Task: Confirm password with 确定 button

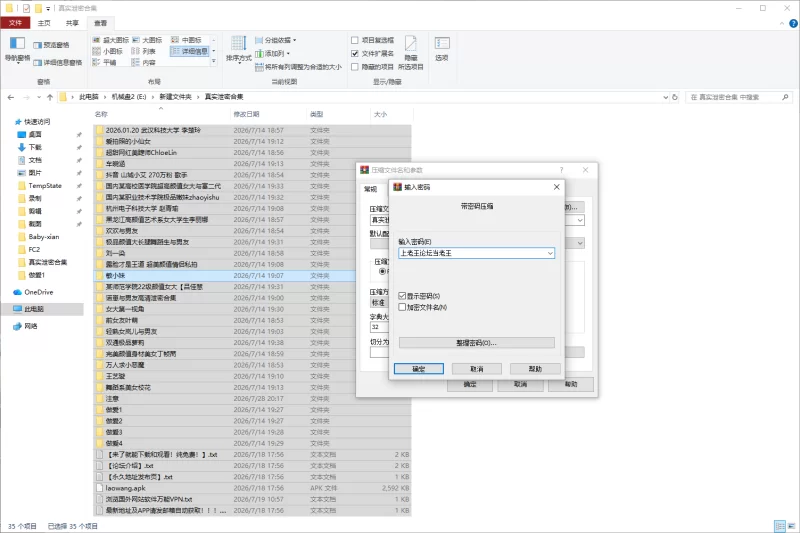Action: click(419, 369)
